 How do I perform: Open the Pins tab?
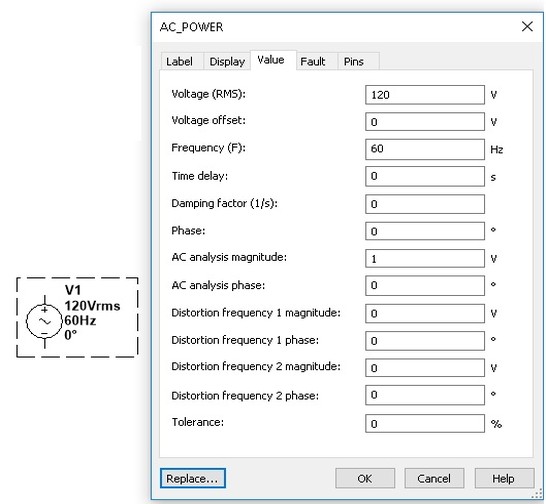(353, 62)
